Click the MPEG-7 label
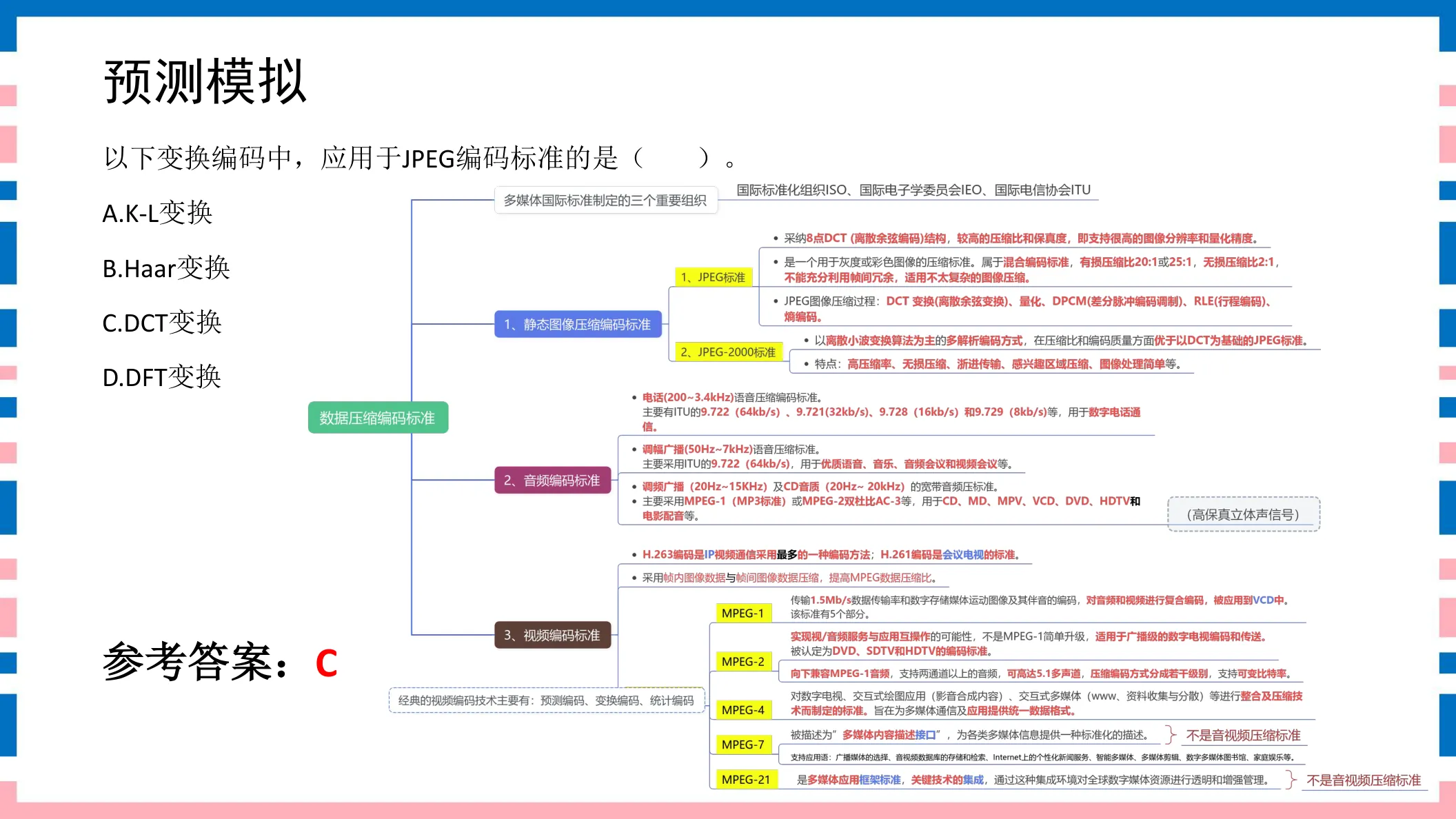1456x819 pixels. point(742,744)
